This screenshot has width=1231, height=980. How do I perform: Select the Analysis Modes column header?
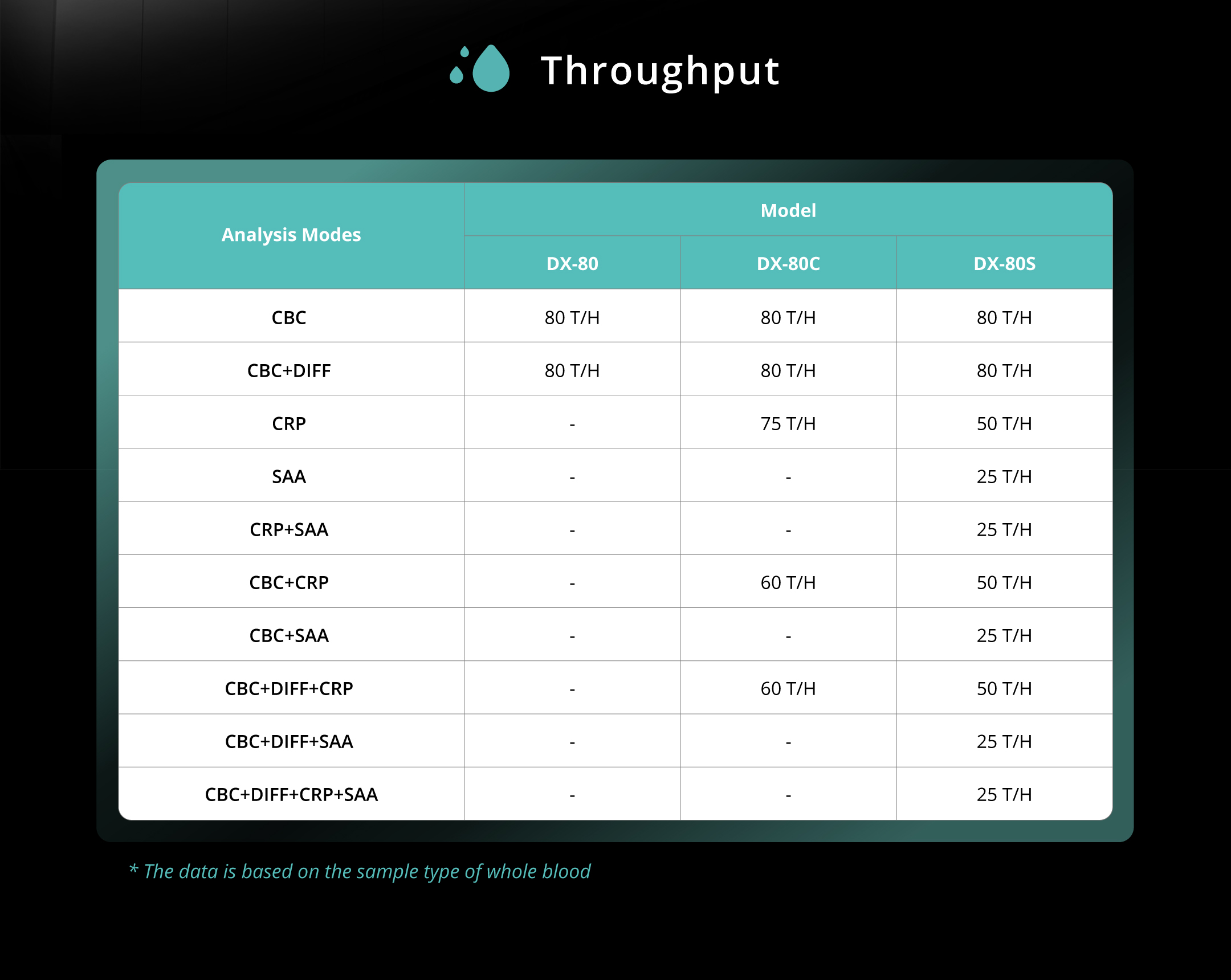[x=291, y=235]
